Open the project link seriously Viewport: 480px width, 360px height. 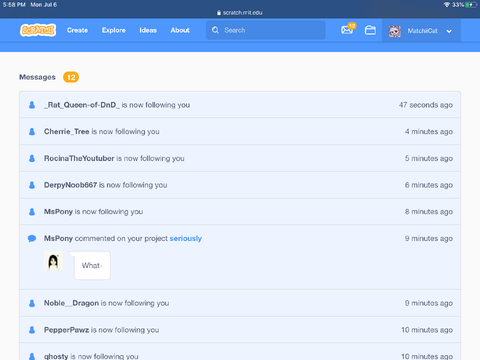click(186, 238)
